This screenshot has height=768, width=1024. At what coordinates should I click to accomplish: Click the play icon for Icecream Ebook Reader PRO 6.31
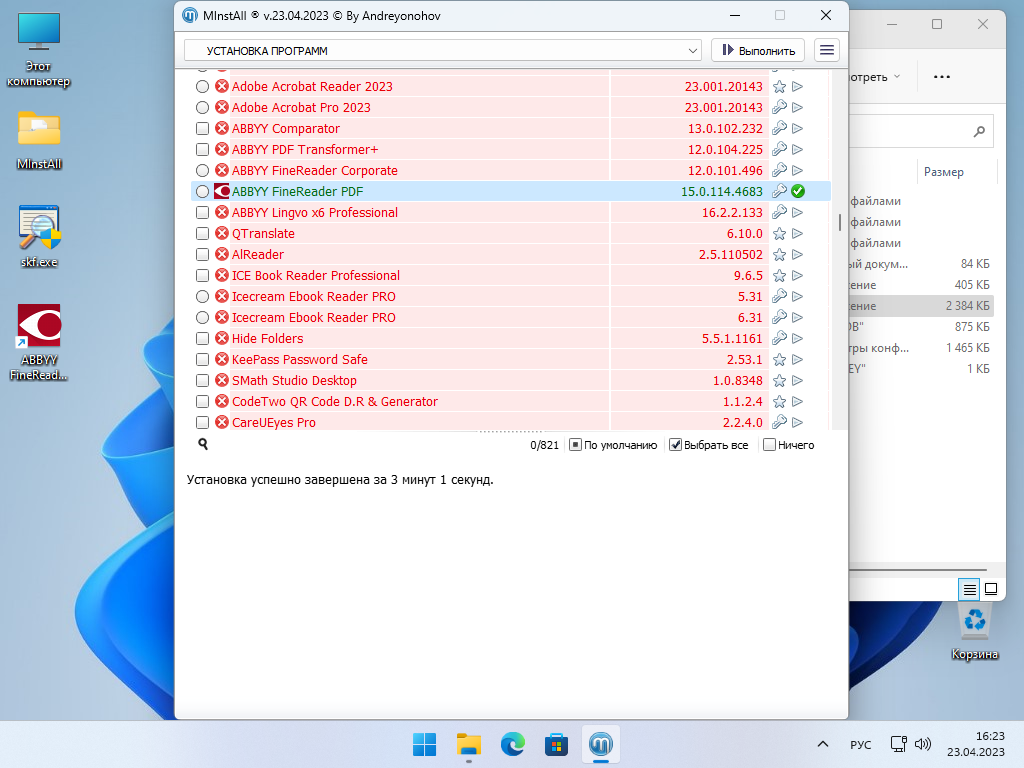tap(797, 317)
